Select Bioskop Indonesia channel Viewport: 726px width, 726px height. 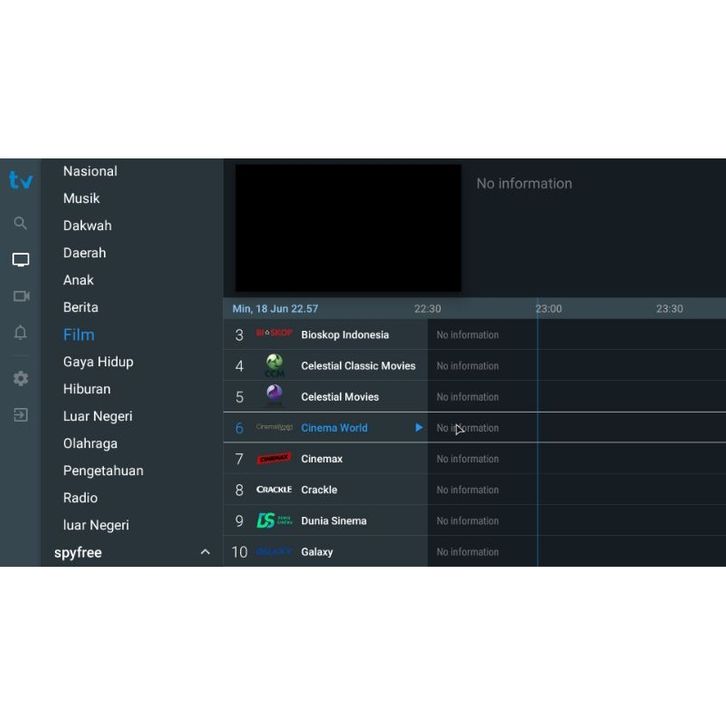coord(344,335)
